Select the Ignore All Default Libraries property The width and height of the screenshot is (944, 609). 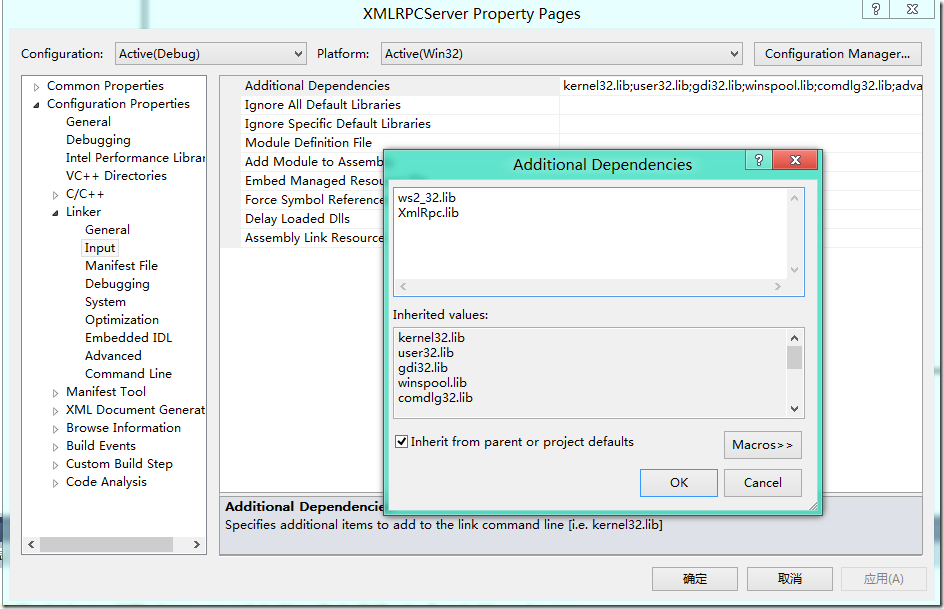click(323, 105)
